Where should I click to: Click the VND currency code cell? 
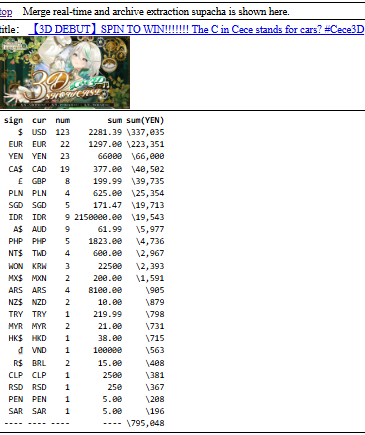39,350
